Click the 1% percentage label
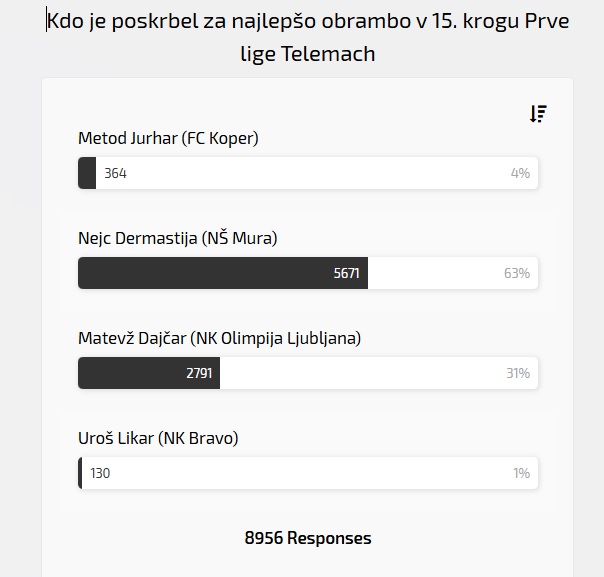This screenshot has height=577, width=604. [x=521, y=473]
